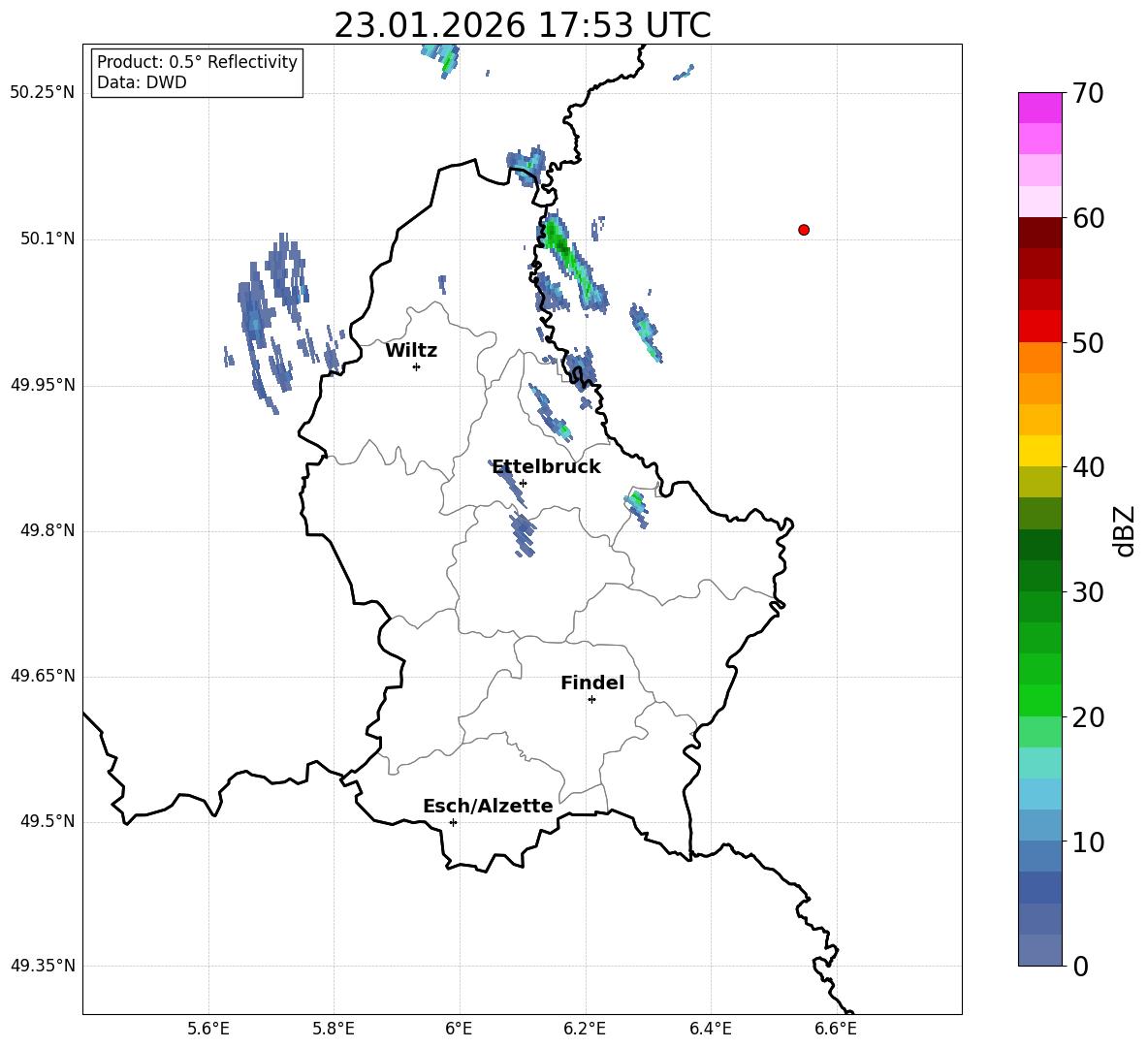Click the 50.25°N latitude label

pos(43,93)
